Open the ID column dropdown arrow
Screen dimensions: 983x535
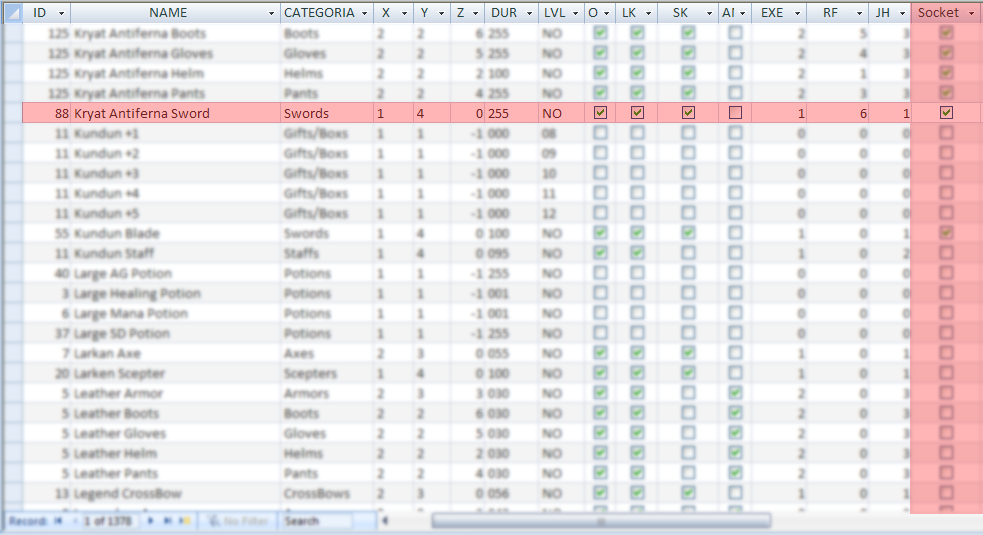61,13
